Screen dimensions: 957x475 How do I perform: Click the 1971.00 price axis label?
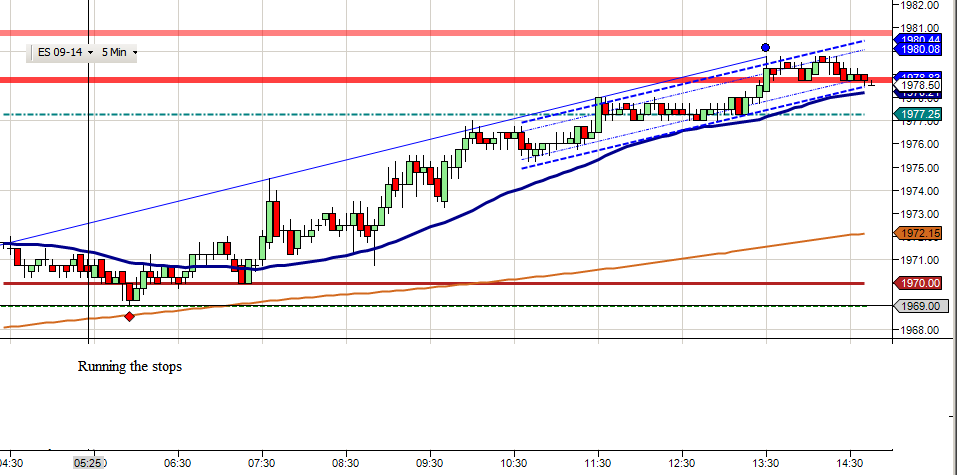922,261
